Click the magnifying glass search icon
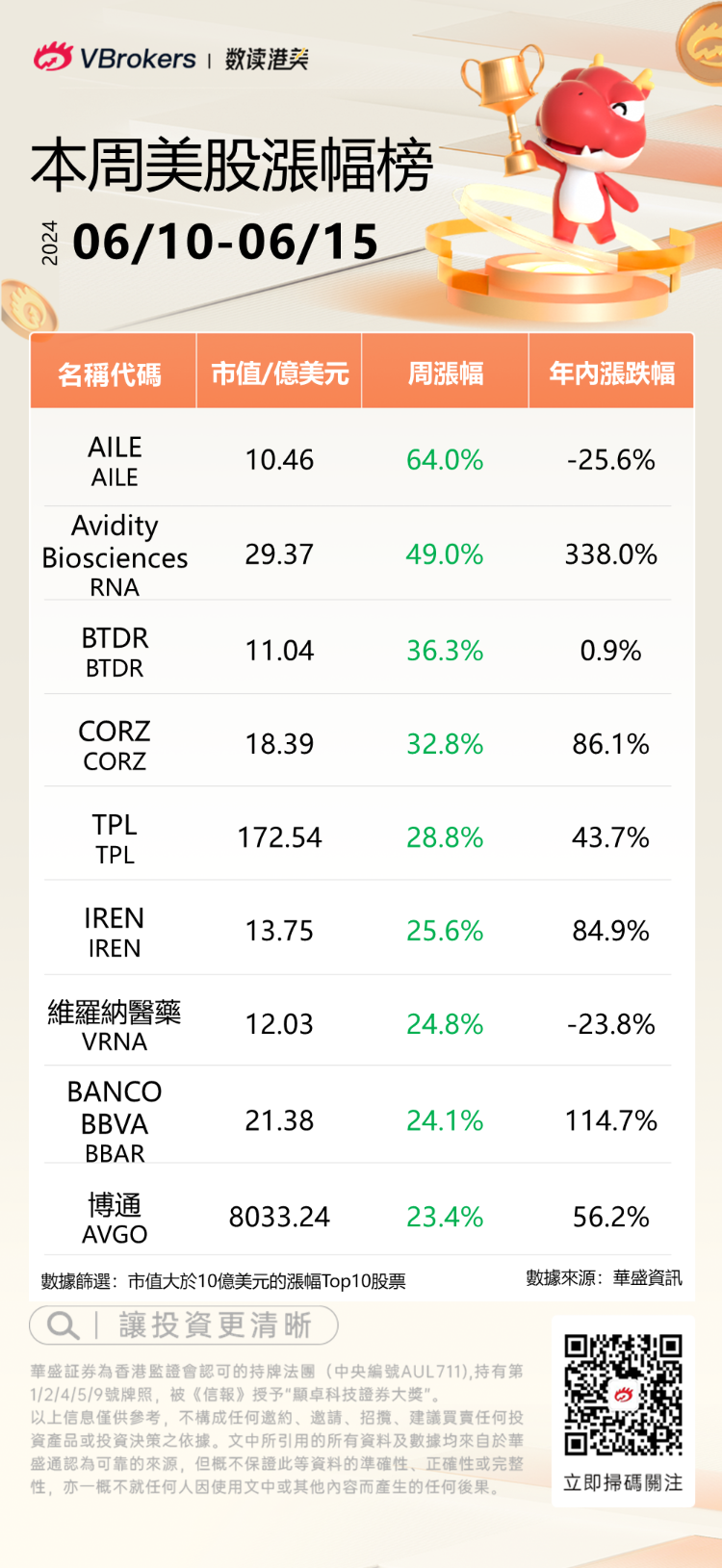 63,1325
